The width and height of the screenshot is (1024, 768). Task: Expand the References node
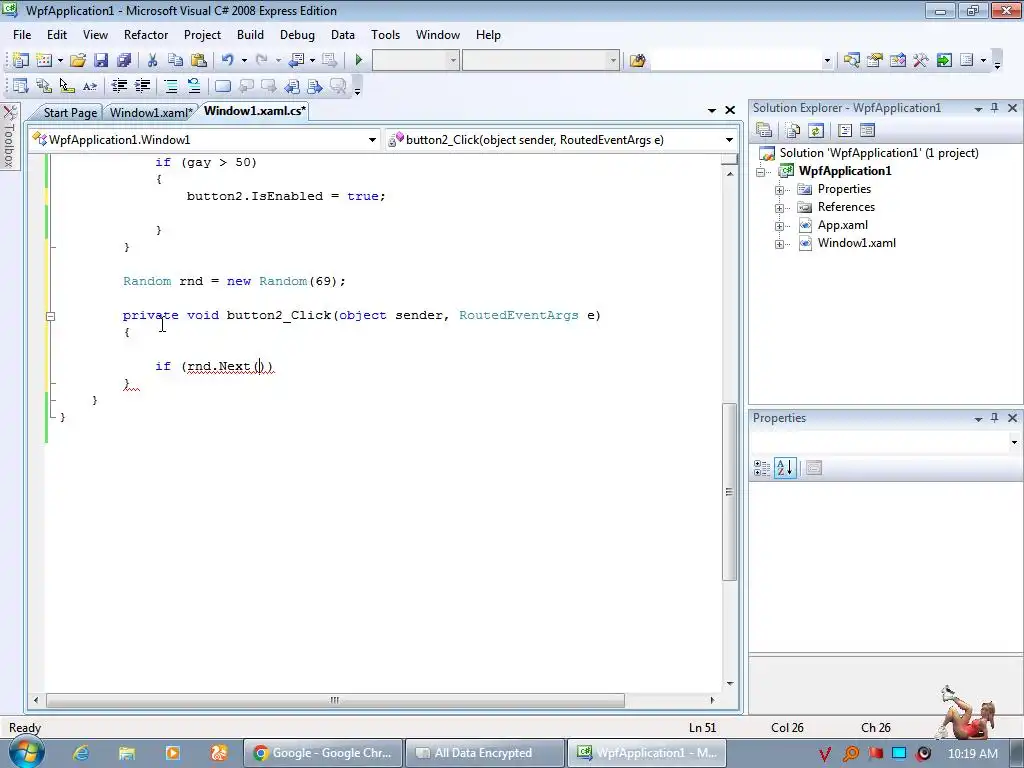coord(779,208)
